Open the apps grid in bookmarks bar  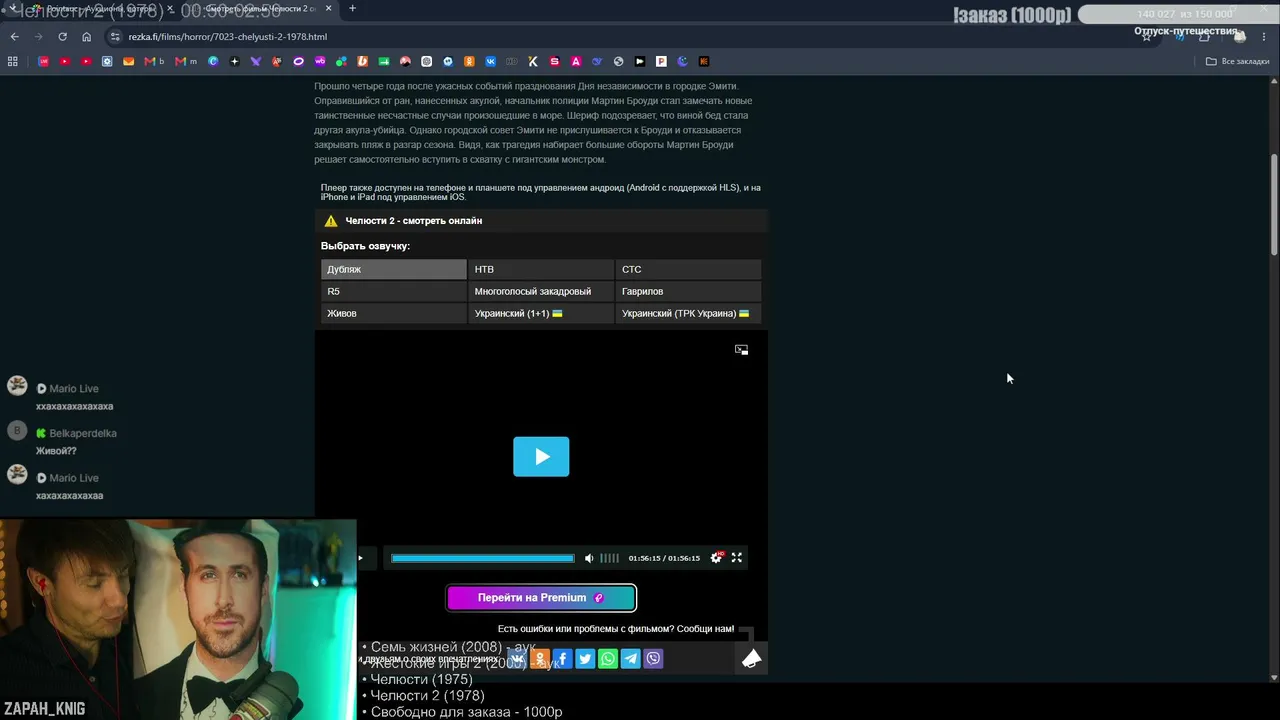[x=13, y=62]
